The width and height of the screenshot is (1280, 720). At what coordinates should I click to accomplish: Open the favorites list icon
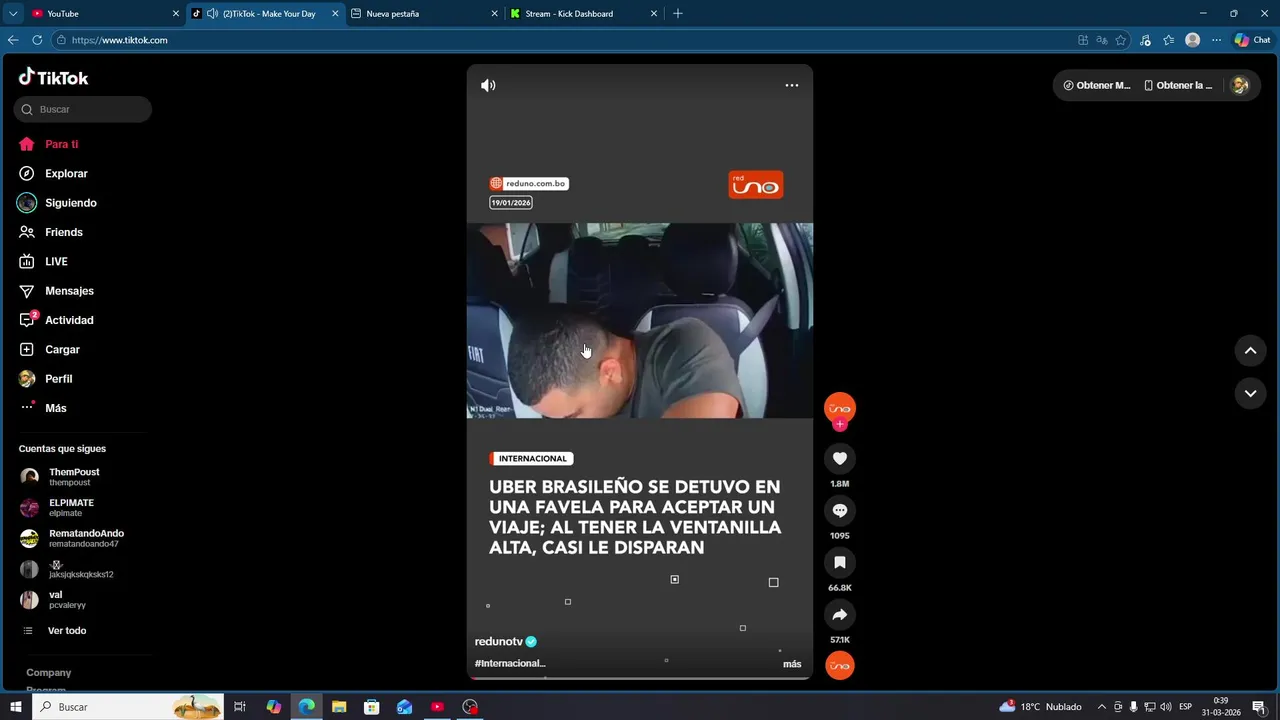coord(1168,40)
